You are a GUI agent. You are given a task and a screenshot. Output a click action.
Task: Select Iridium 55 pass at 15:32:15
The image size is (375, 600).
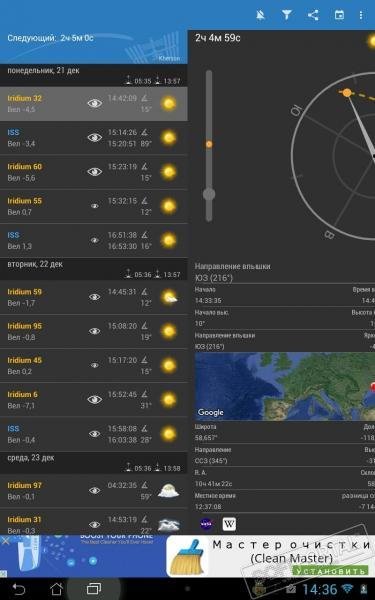click(94, 206)
